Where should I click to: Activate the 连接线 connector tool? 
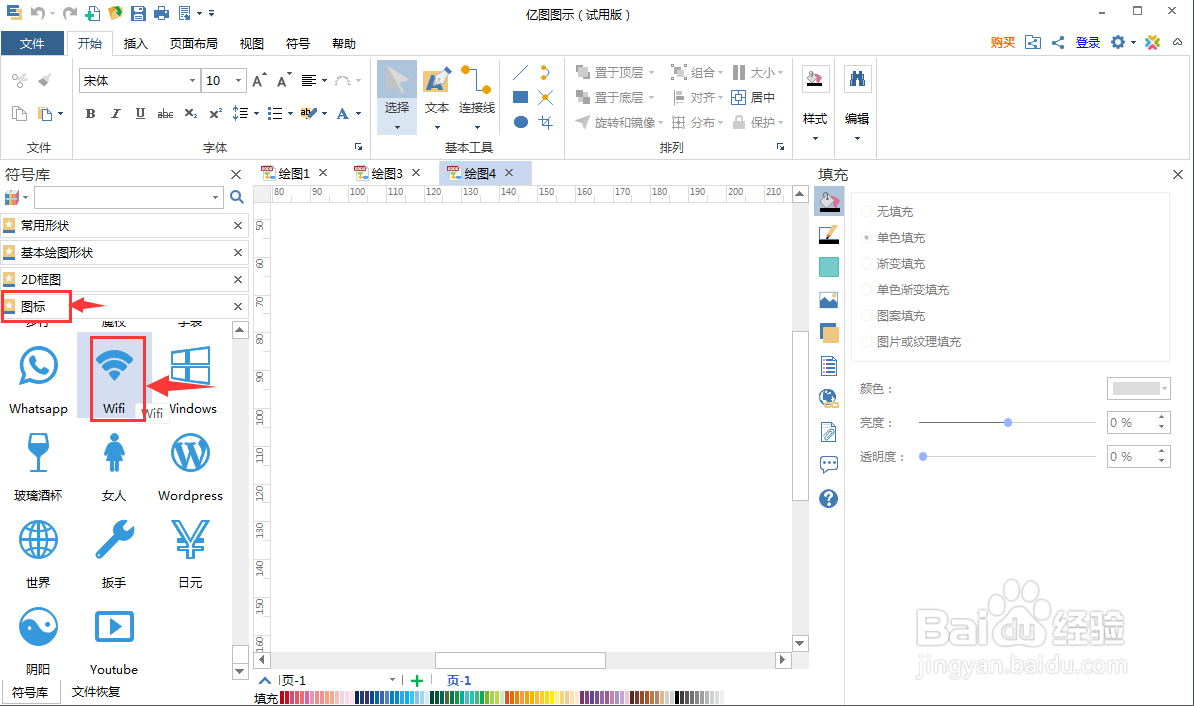pos(477,97)
